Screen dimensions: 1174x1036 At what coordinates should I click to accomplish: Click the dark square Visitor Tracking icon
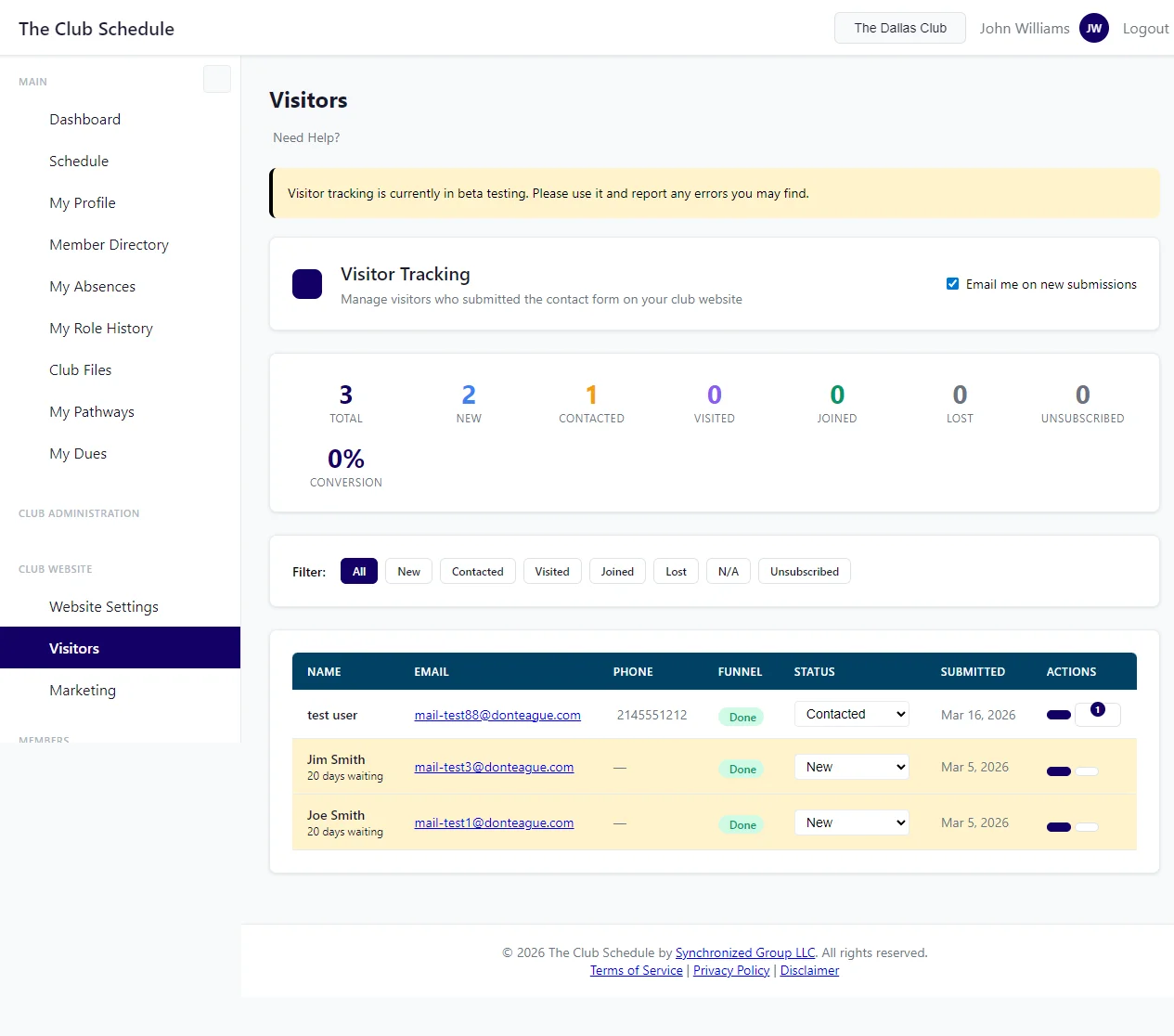point(307,284)
